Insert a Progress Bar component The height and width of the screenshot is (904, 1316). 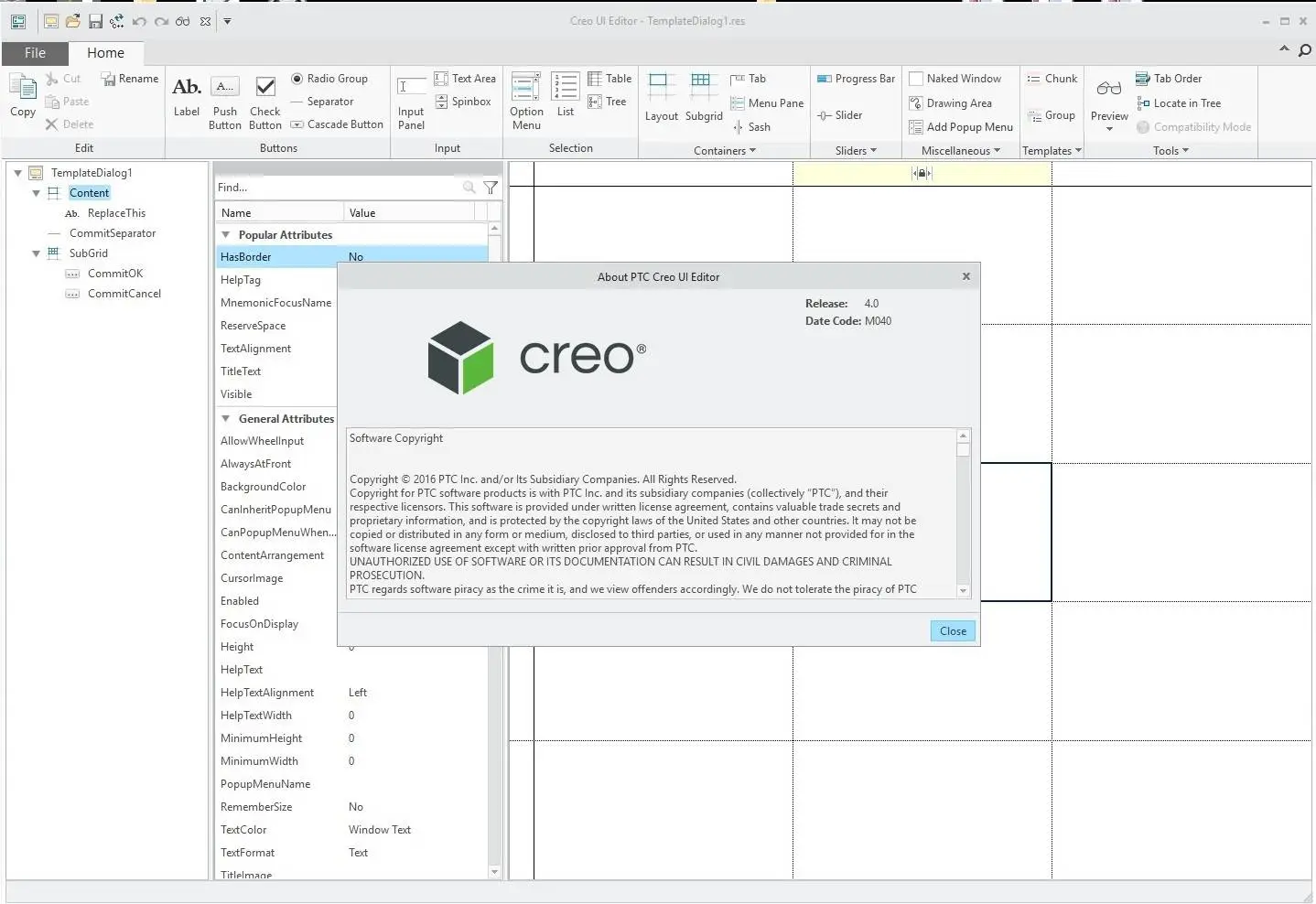[856, 79]
